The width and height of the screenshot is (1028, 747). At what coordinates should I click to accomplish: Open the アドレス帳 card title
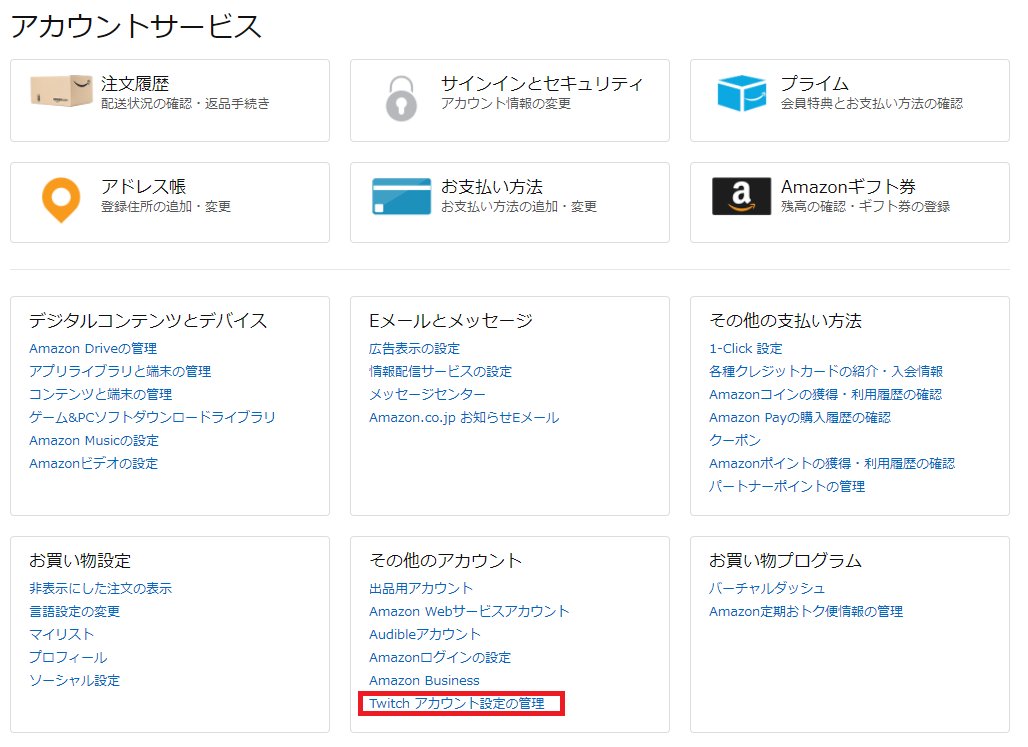tap(144, 187)
